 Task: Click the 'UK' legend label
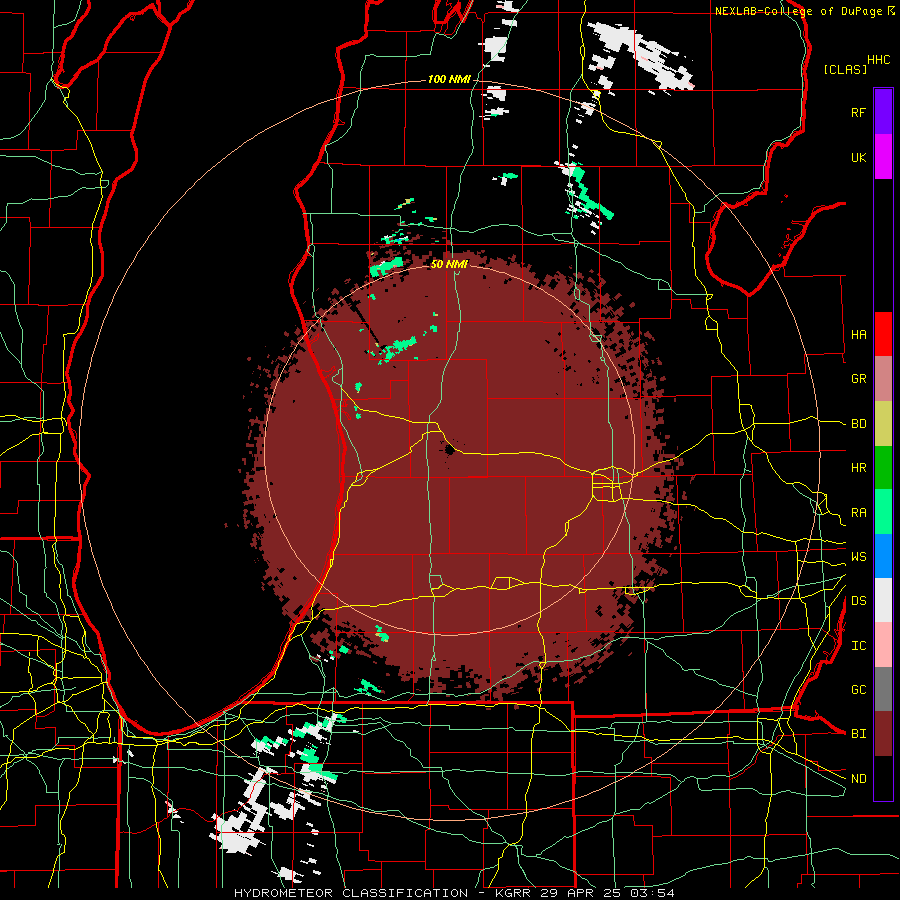859,157
